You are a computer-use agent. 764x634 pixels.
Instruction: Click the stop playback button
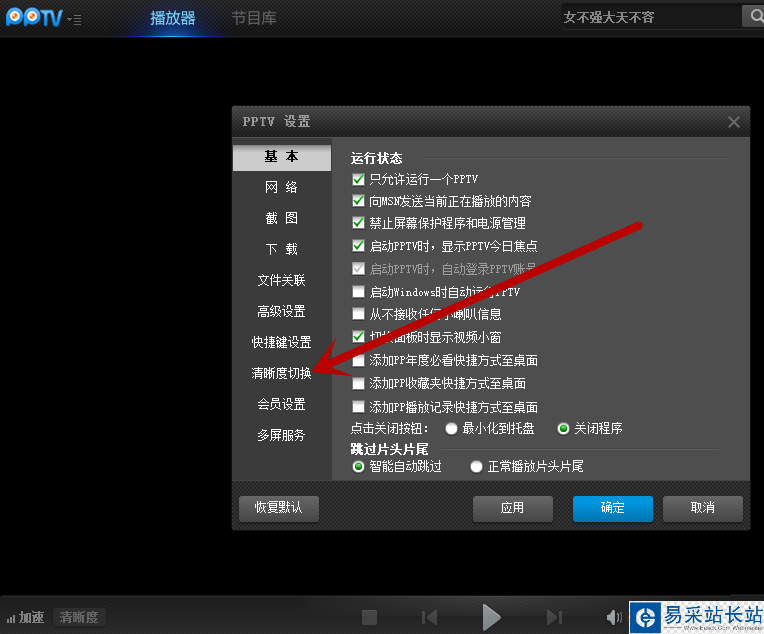[x=369, y=617]
